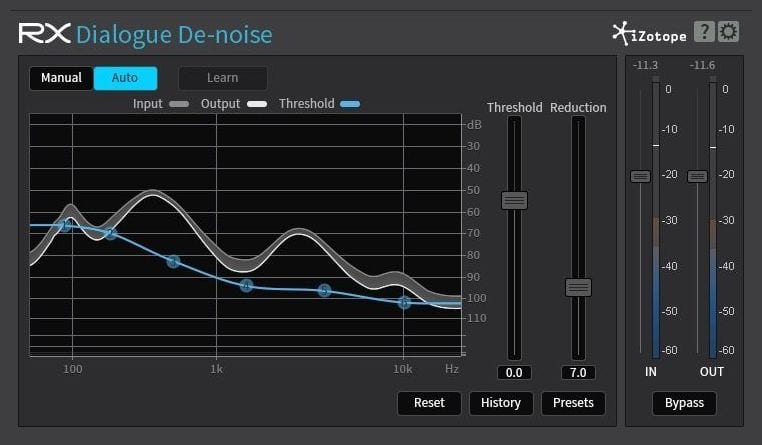Click the IN peak readout -11.3
762x445 pixels.
click(645, 65)
